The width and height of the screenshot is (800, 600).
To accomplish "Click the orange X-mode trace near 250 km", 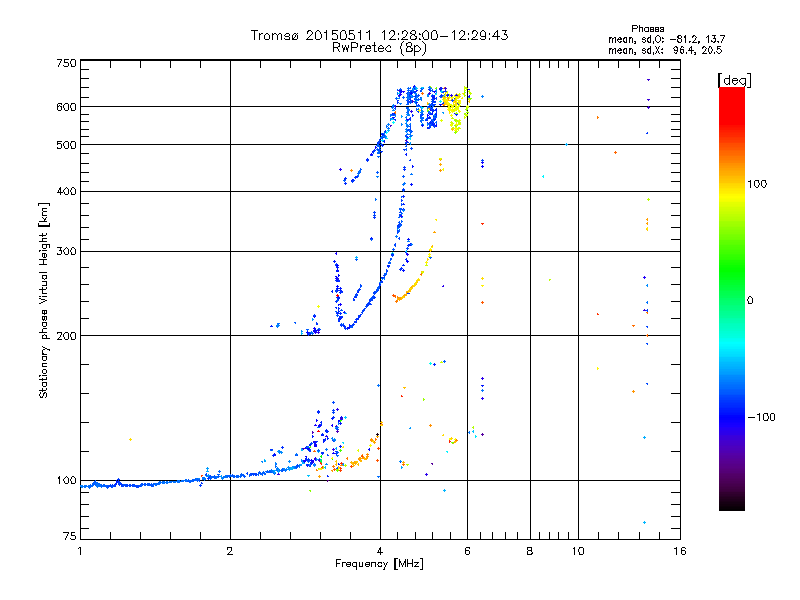I will pyautogui.click(x=411, y=285).
